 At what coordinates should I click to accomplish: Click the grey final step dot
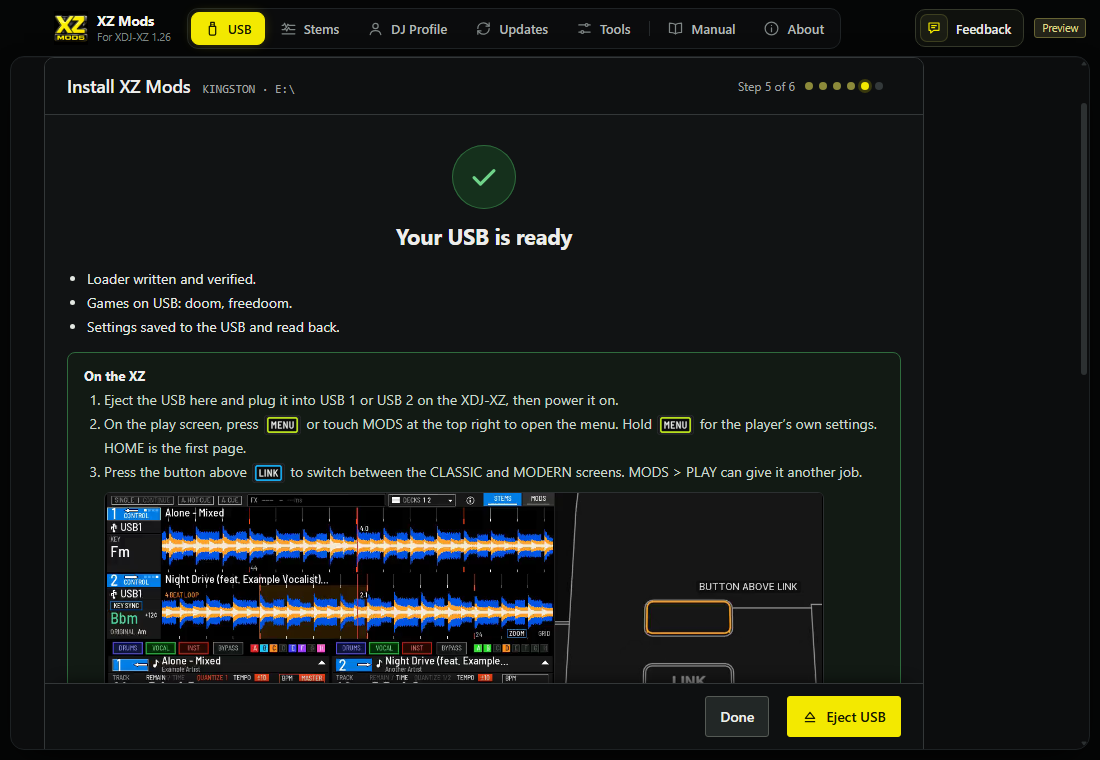(879, 86)
